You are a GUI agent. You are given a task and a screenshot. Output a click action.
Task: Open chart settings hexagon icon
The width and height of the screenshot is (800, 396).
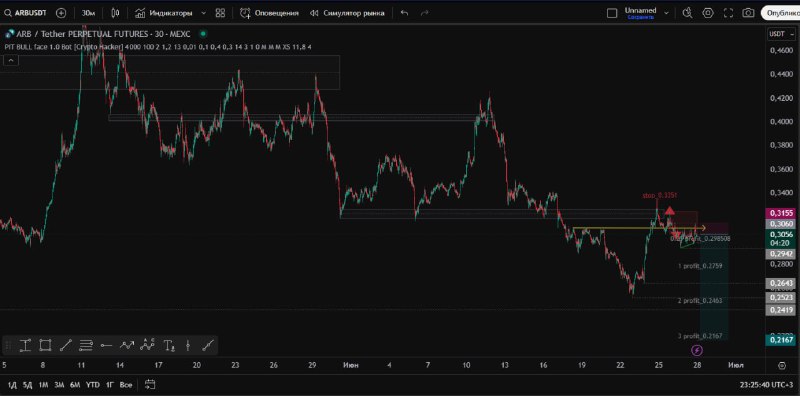(708, 13)
